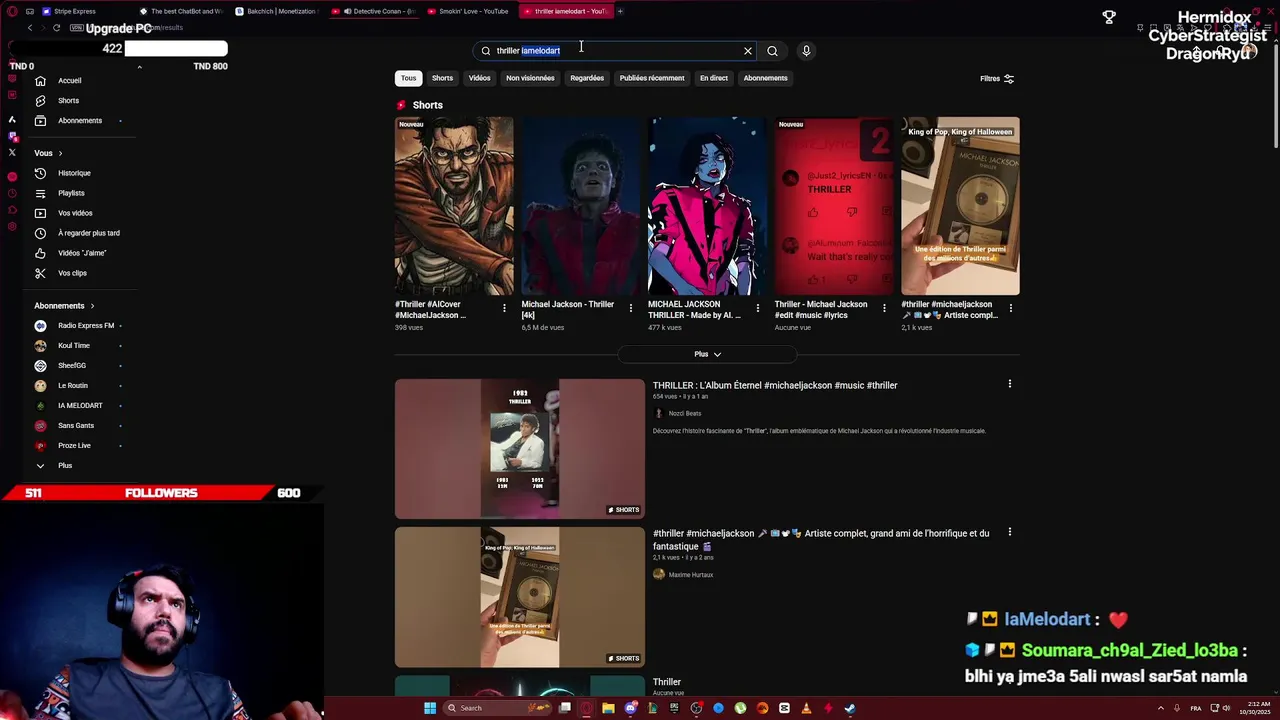Expand the Abonnements section header chevron
1280x720 pixels.
[x=92, y=306]
